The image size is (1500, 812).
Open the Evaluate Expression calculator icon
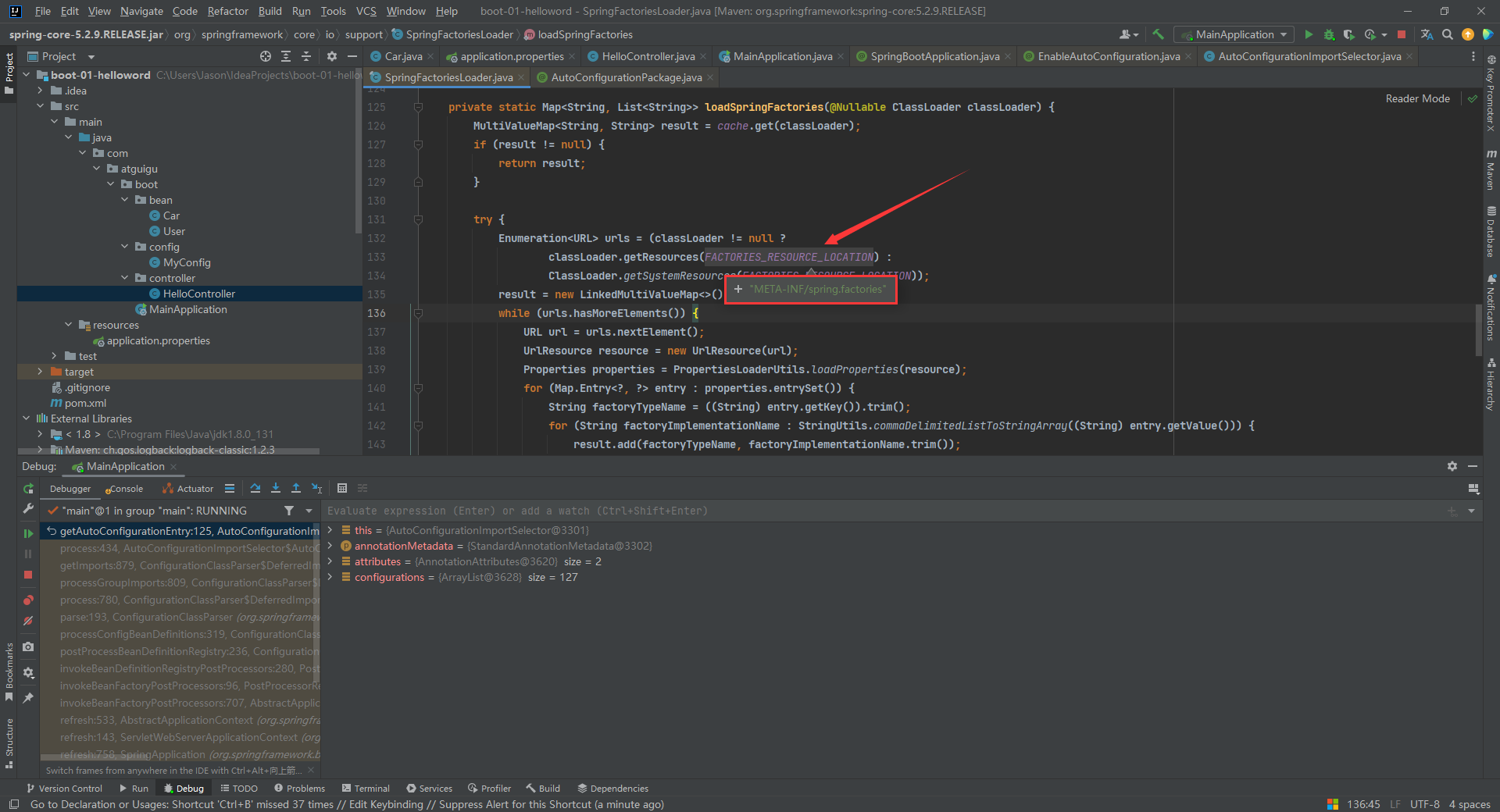tap(342, 488)
